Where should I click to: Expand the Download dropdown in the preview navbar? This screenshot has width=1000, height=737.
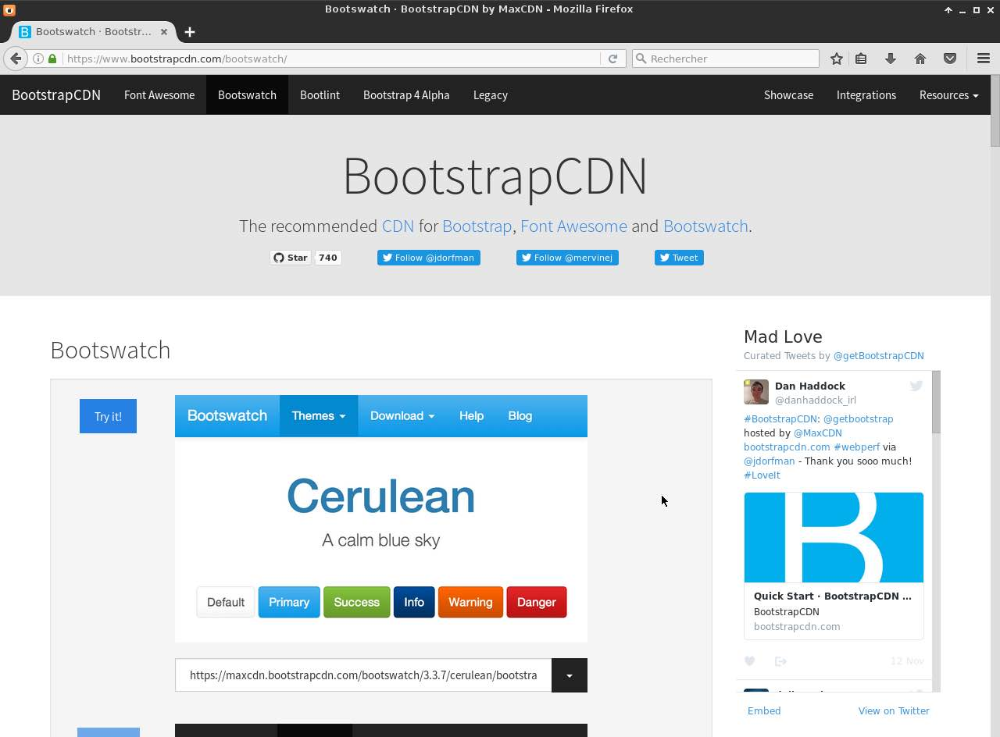coord(402,415)
